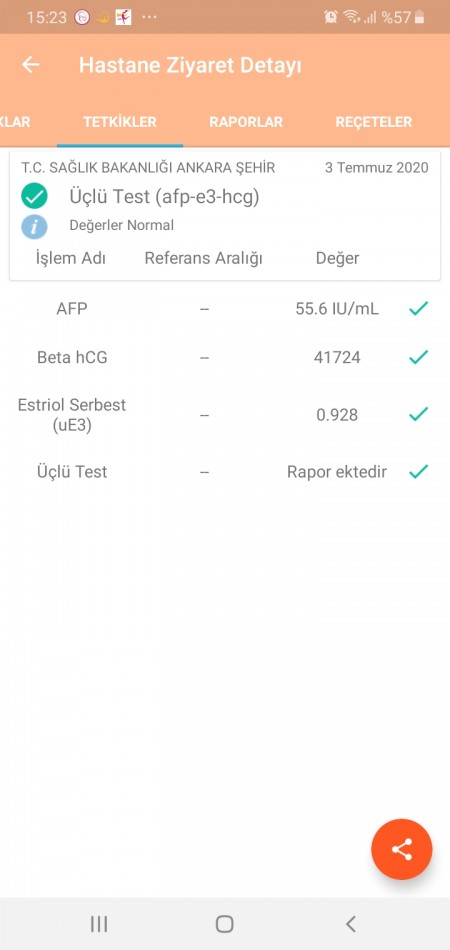450x950 pixels.
Task: Tap the alarm icon in the status bar
Action: (x=331, y=17)
